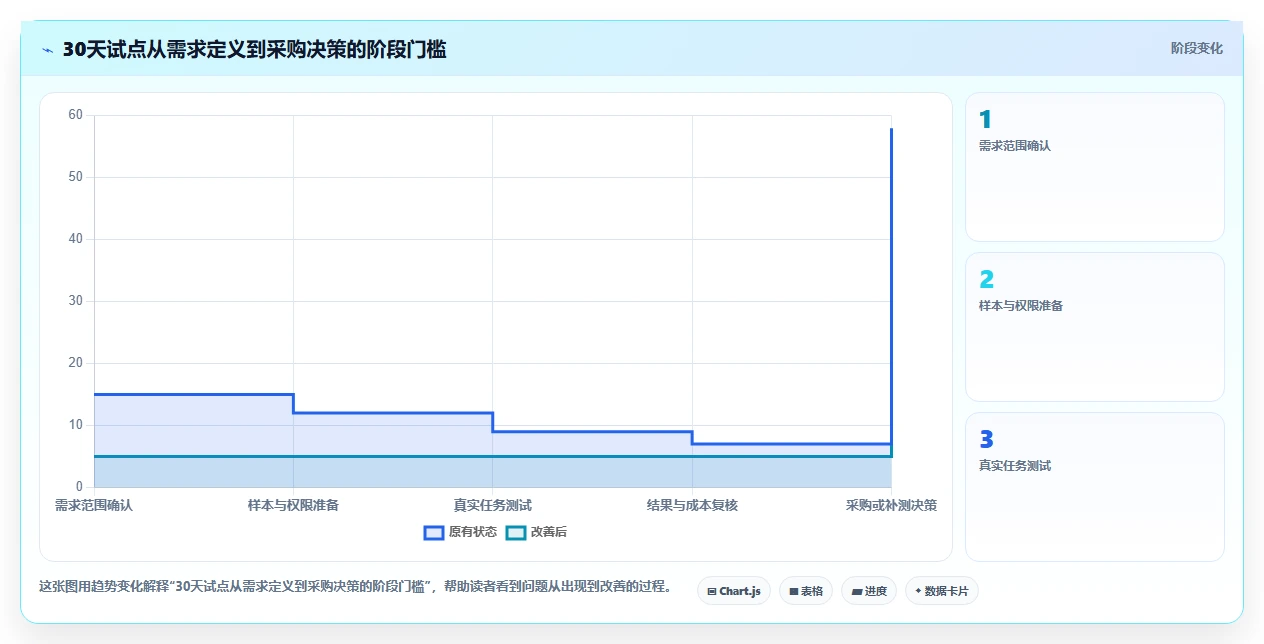This screenshot has height=644, width=1264.
Task: Click the lightning icon beside the title
Action: pyautogui.click(x=48, y=49)
